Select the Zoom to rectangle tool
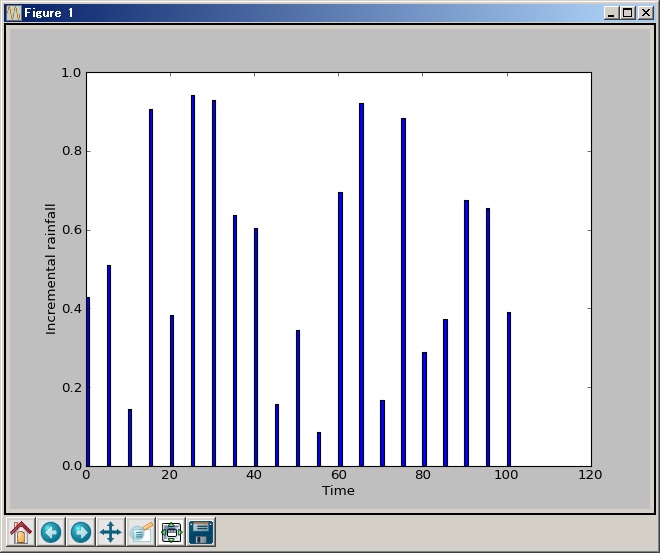 tap(141, 532)
